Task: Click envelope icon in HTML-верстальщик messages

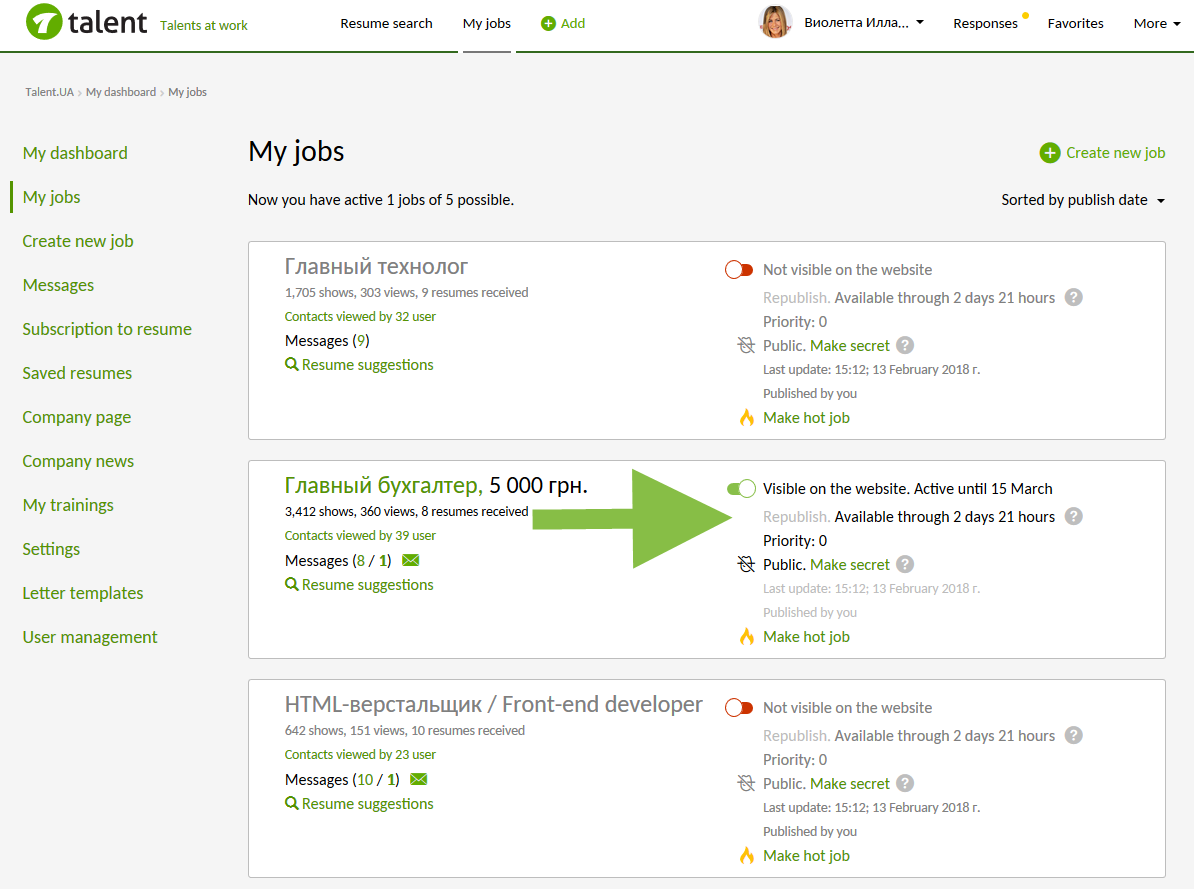Action: click(x=419, y=779)
